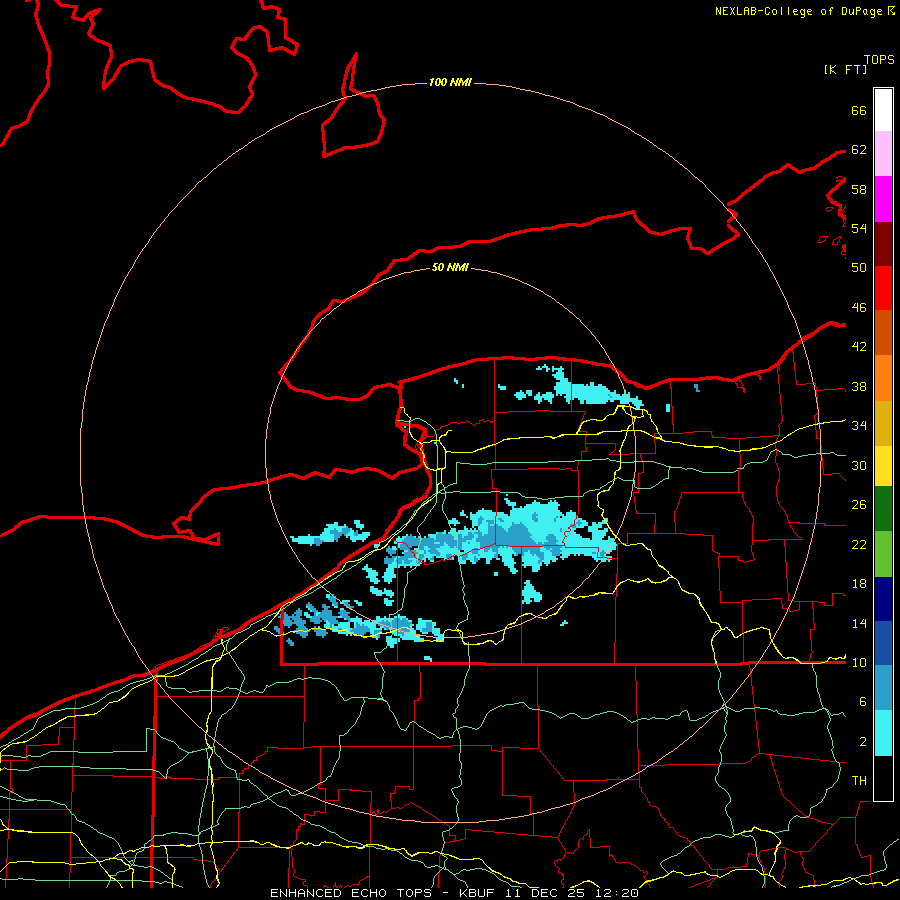Click the dark red maroon legend swatch
This screenshot has width=900, height=900.
coord(883,244)
